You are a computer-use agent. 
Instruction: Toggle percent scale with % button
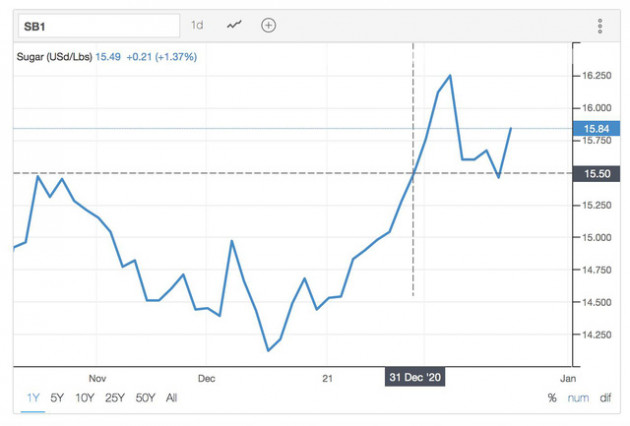click(x=552, y=398)
